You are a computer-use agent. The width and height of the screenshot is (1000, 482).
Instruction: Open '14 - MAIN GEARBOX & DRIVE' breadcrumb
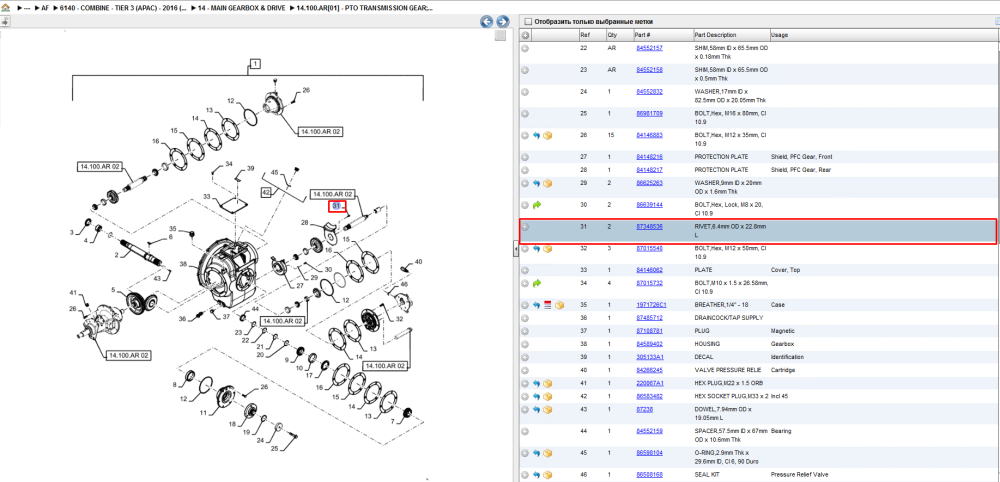[x=240, y=9]
